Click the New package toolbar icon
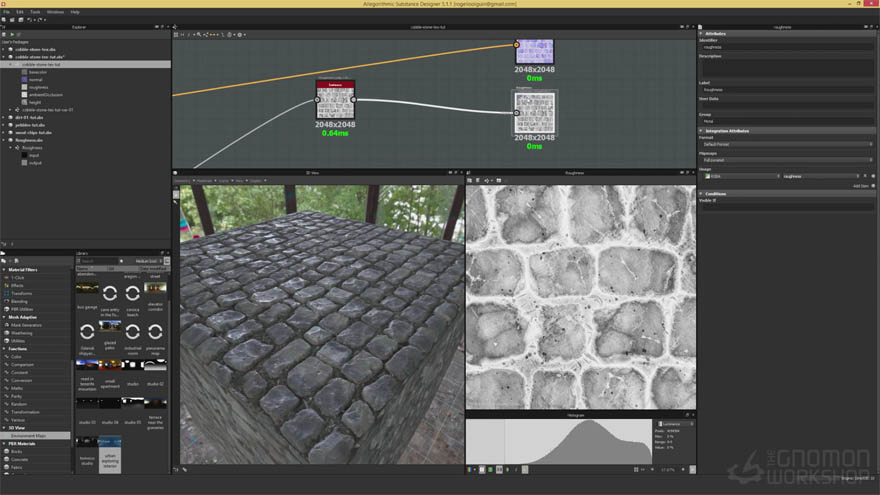The width and height of the screenshot is (880, 495). (x=4, y=20)
